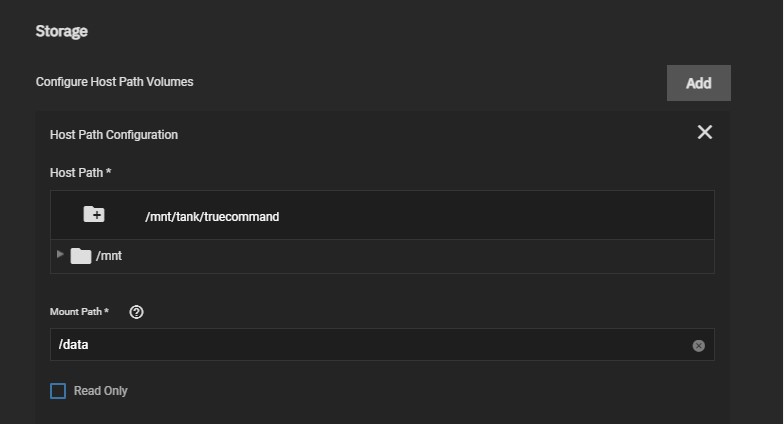Image resolution: width=784 pixels, height=424 pixels.
Task: Click the Storage section heading
Action: [62, 31]
